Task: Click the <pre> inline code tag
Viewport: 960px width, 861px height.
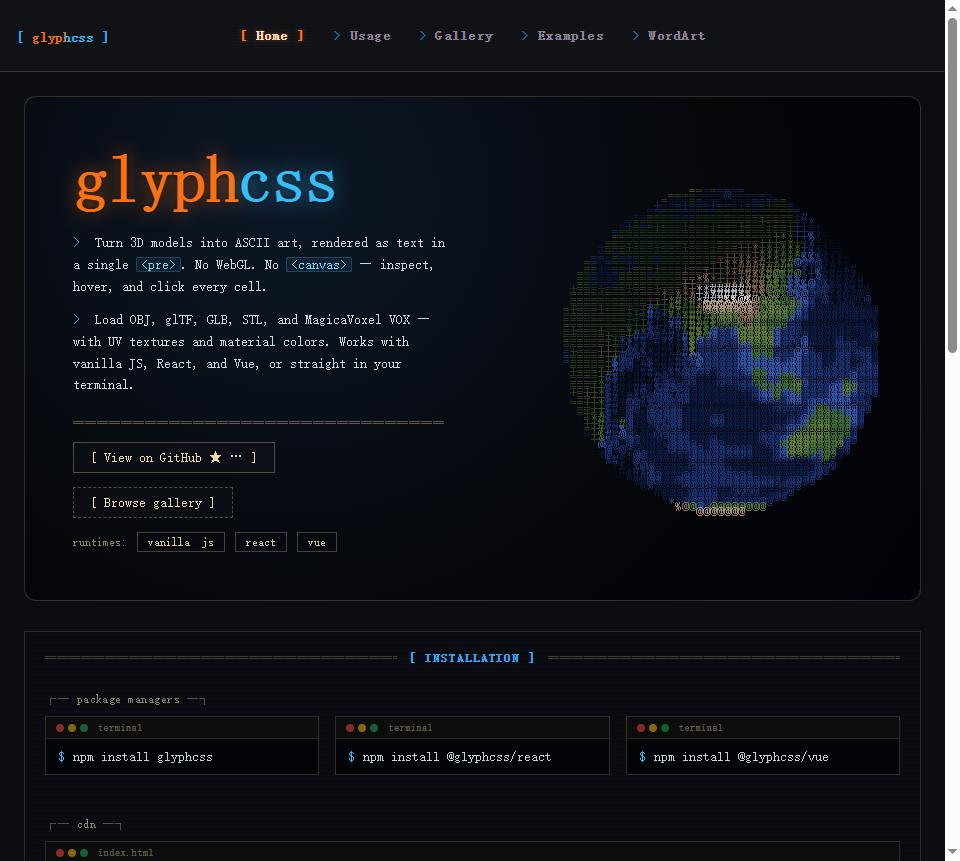Action: [159, 265]
